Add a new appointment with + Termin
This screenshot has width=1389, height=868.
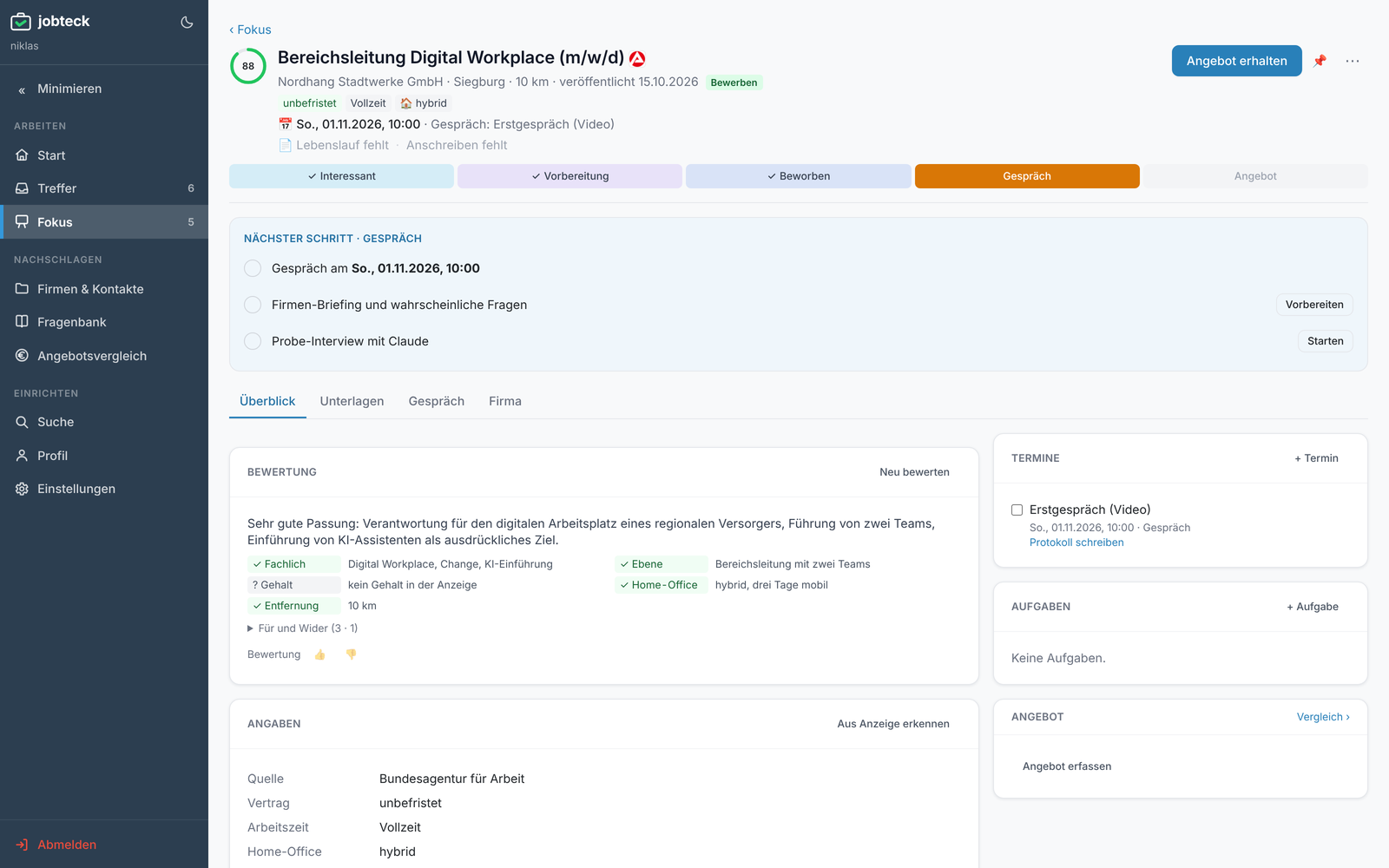tap(1316, 458)
